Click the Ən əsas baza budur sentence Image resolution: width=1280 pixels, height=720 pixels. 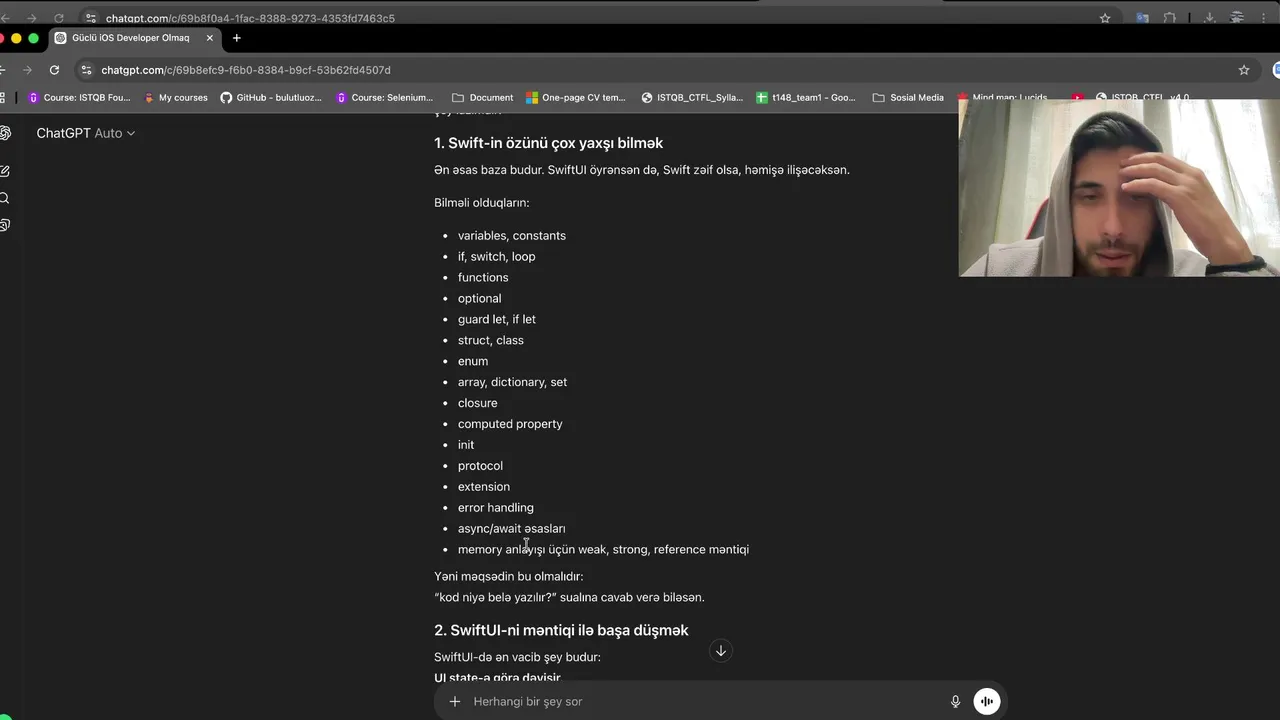click(x=642, y=170)
